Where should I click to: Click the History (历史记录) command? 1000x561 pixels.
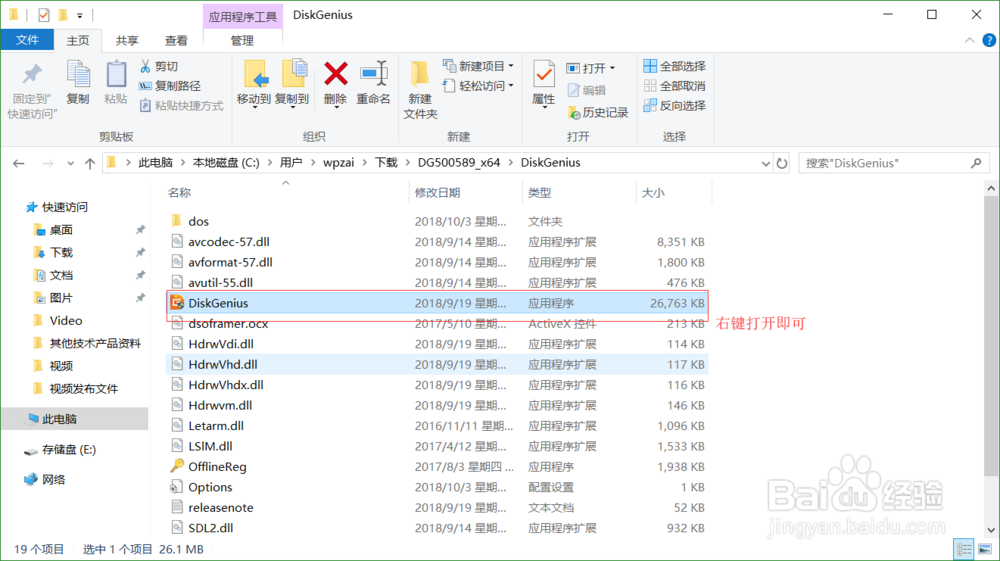coord(598,113)
